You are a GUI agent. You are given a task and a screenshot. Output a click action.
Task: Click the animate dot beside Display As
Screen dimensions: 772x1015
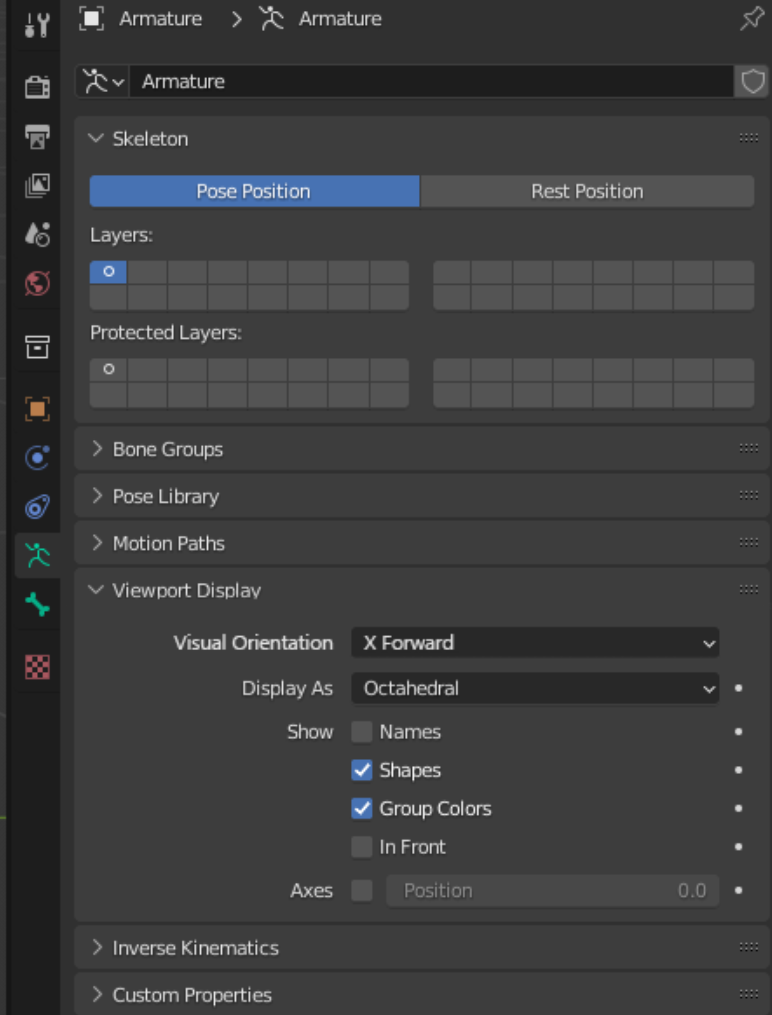(x=738, y=688)
